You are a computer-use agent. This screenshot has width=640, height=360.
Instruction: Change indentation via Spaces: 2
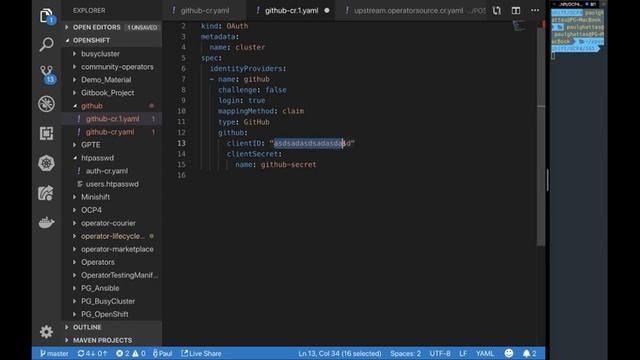click(x=405, y=353)
